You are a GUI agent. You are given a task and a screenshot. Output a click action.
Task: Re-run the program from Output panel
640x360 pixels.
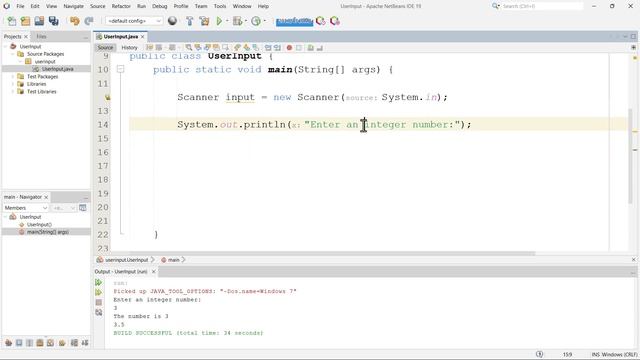tap(98, 282)
